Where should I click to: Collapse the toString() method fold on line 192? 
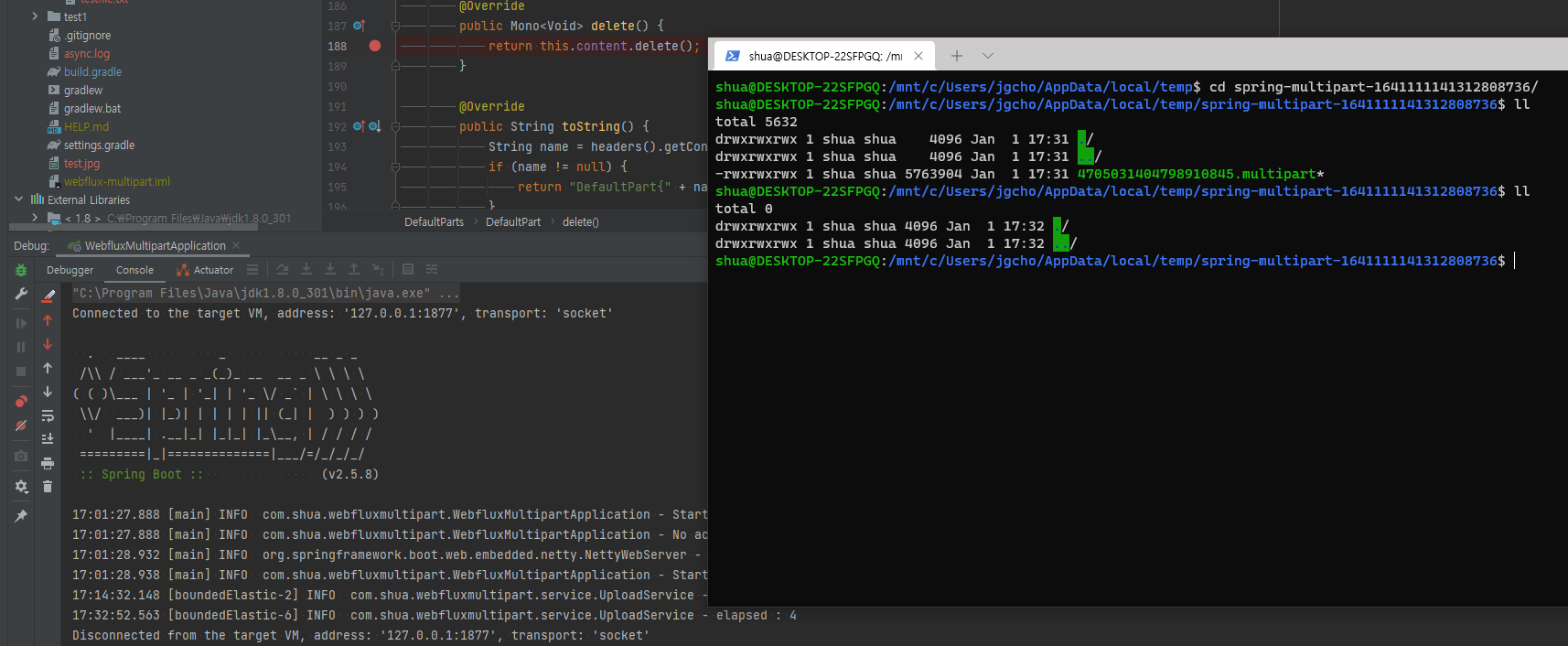click(x=395, y=126)
